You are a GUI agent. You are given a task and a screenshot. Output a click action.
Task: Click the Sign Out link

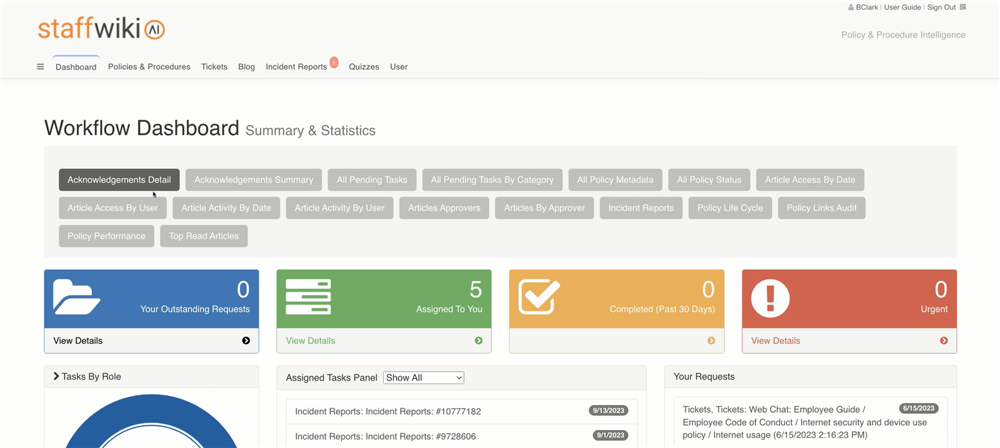(x=941, y=7)
